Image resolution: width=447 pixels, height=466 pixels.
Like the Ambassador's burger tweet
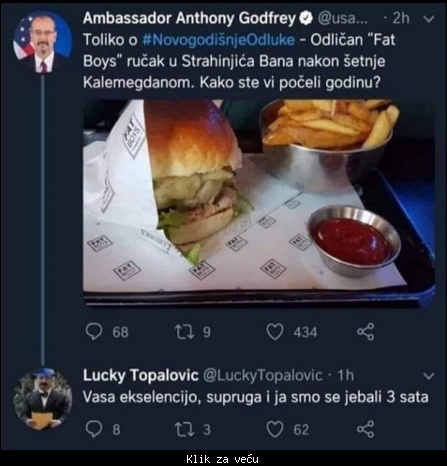(x=275, y=332)
